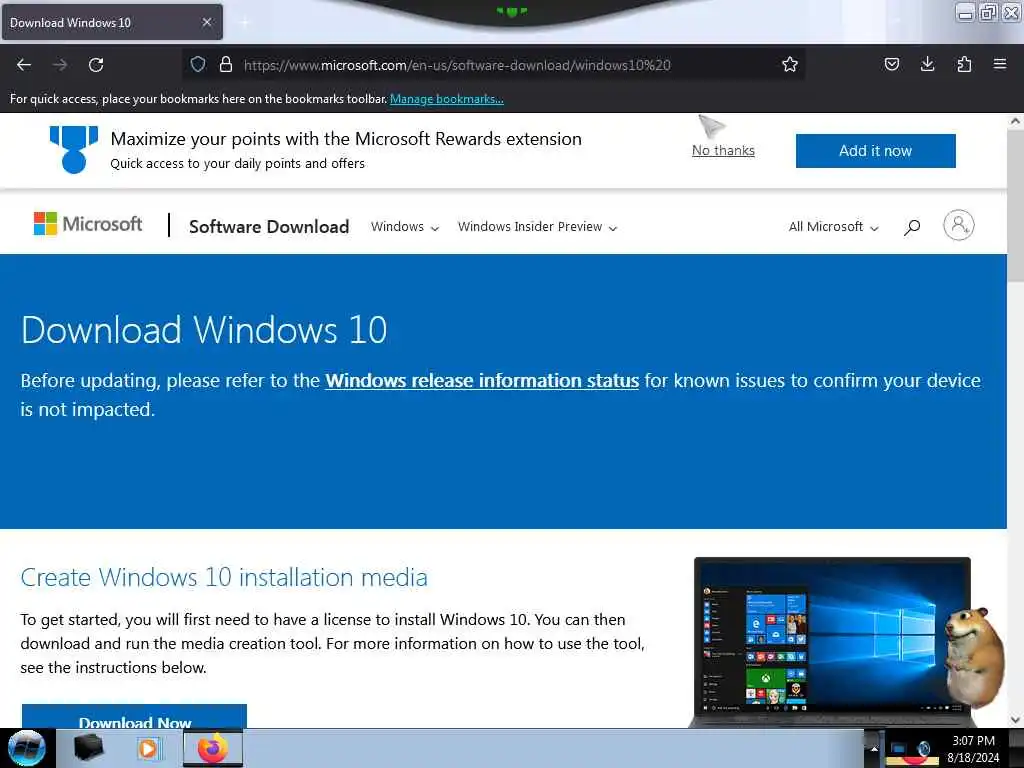Click the URL address bar field
This screenshot has width=1024, height=768.
pyautogui.click(x=493, y=65)
